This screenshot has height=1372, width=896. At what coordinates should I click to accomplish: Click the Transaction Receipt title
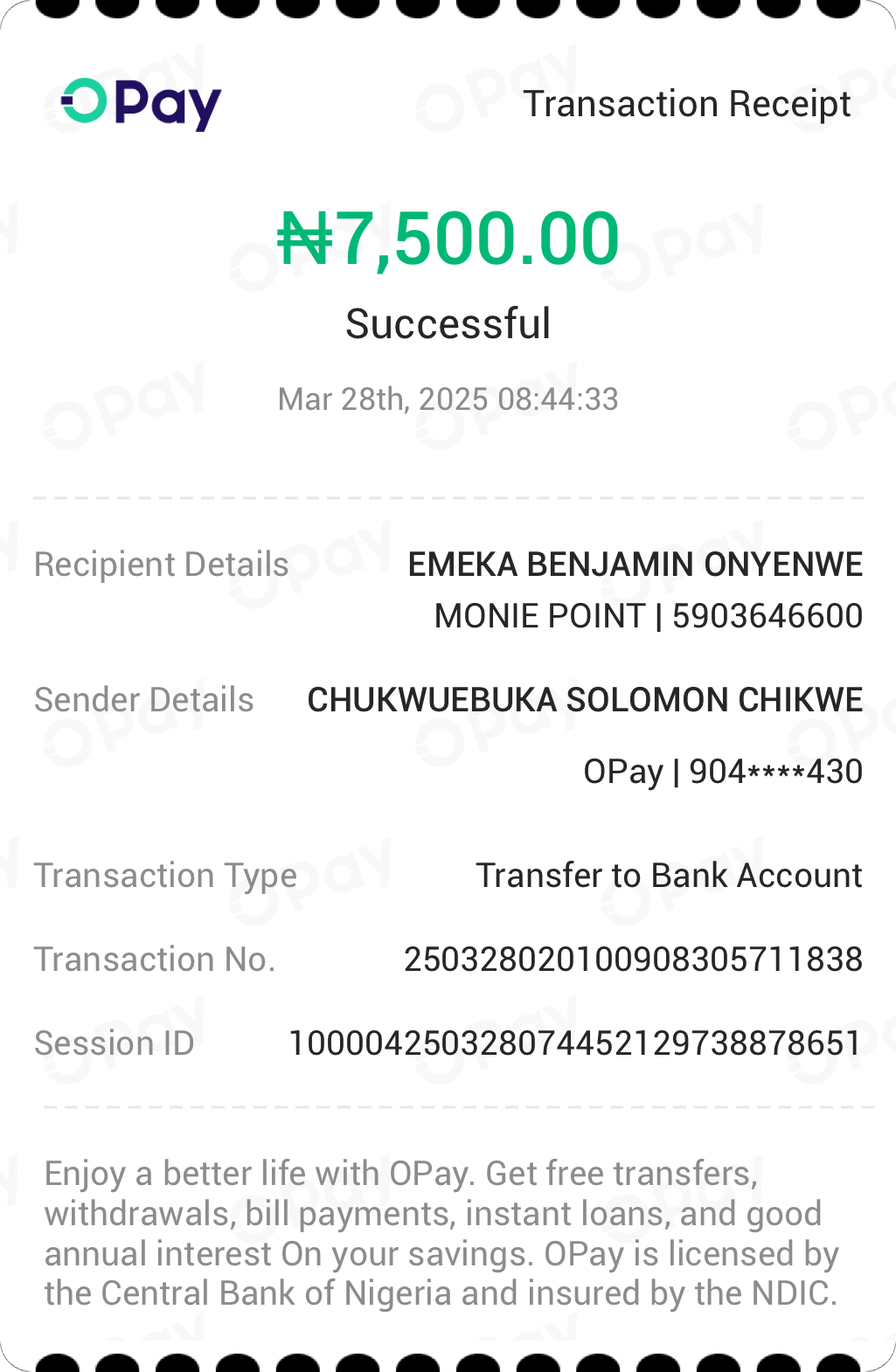click(686, 104)
